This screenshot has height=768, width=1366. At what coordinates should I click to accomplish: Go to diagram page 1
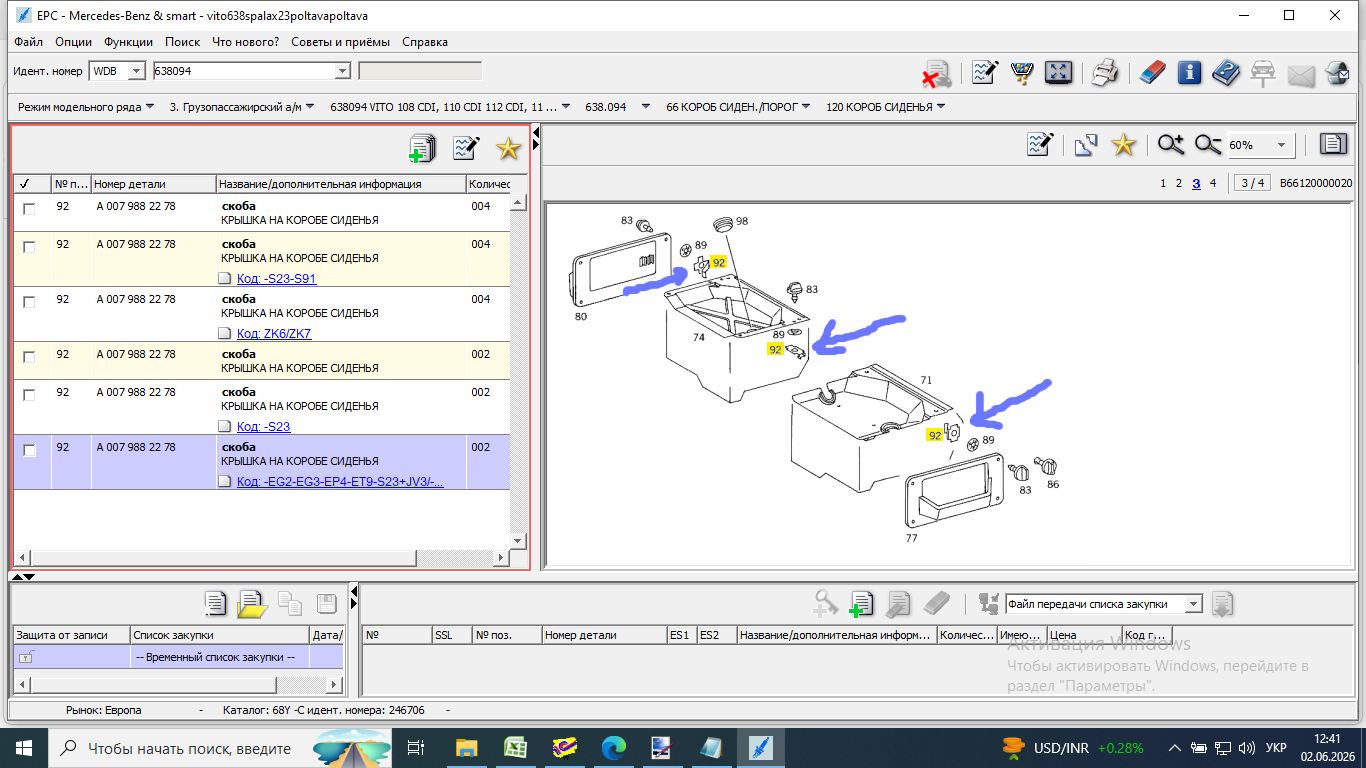coord(1163,183)
